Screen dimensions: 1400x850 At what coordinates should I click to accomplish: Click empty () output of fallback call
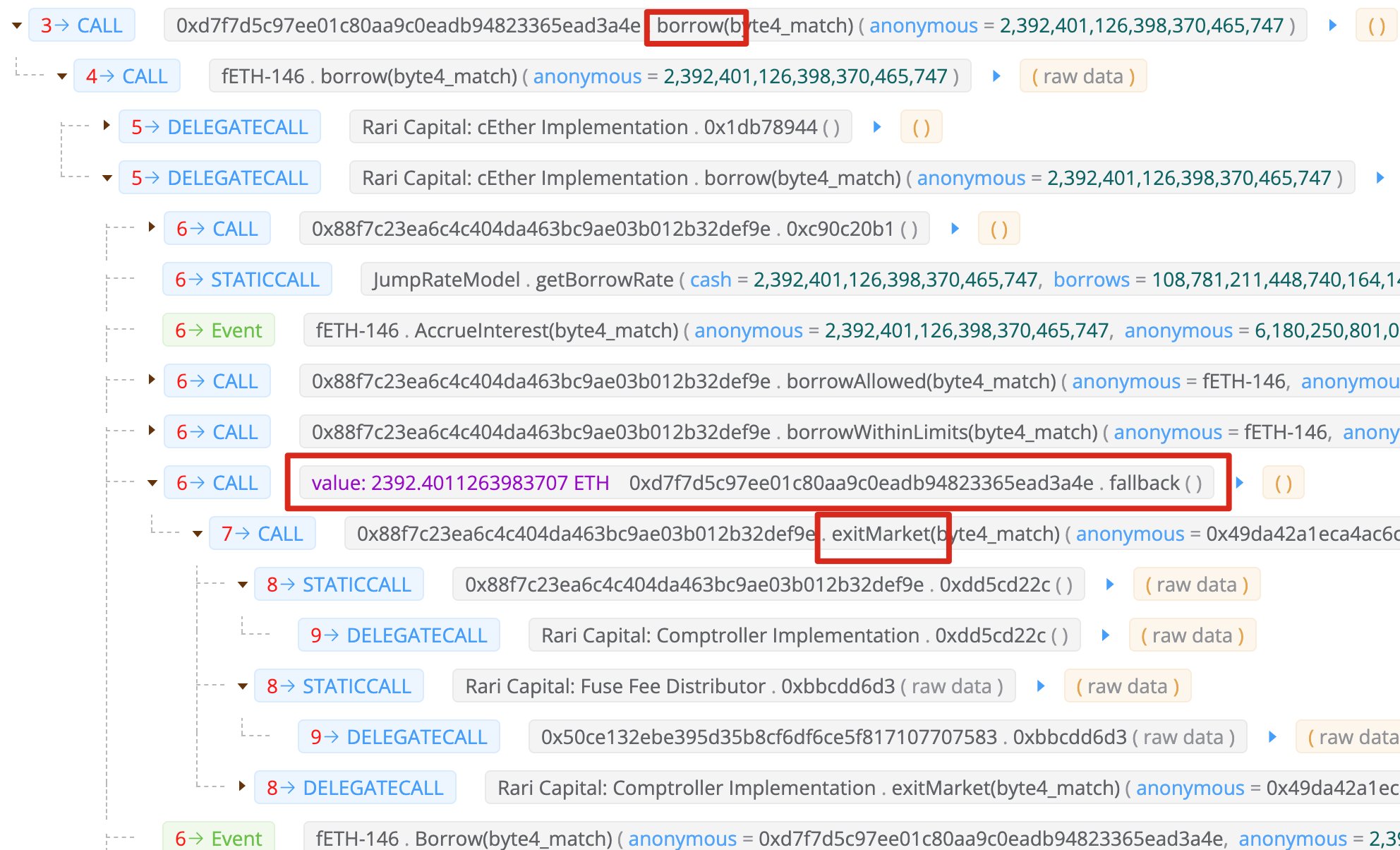[1283, 483]
